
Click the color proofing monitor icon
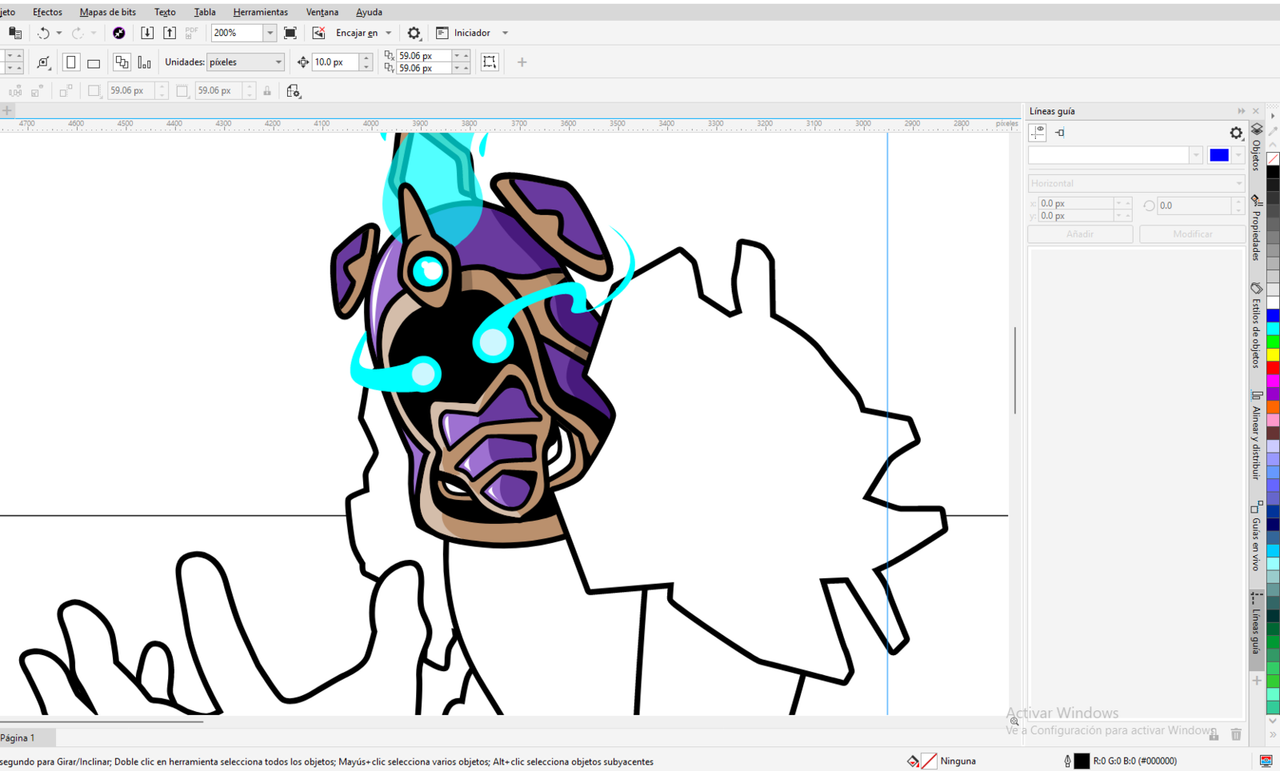pos(1267,761)
